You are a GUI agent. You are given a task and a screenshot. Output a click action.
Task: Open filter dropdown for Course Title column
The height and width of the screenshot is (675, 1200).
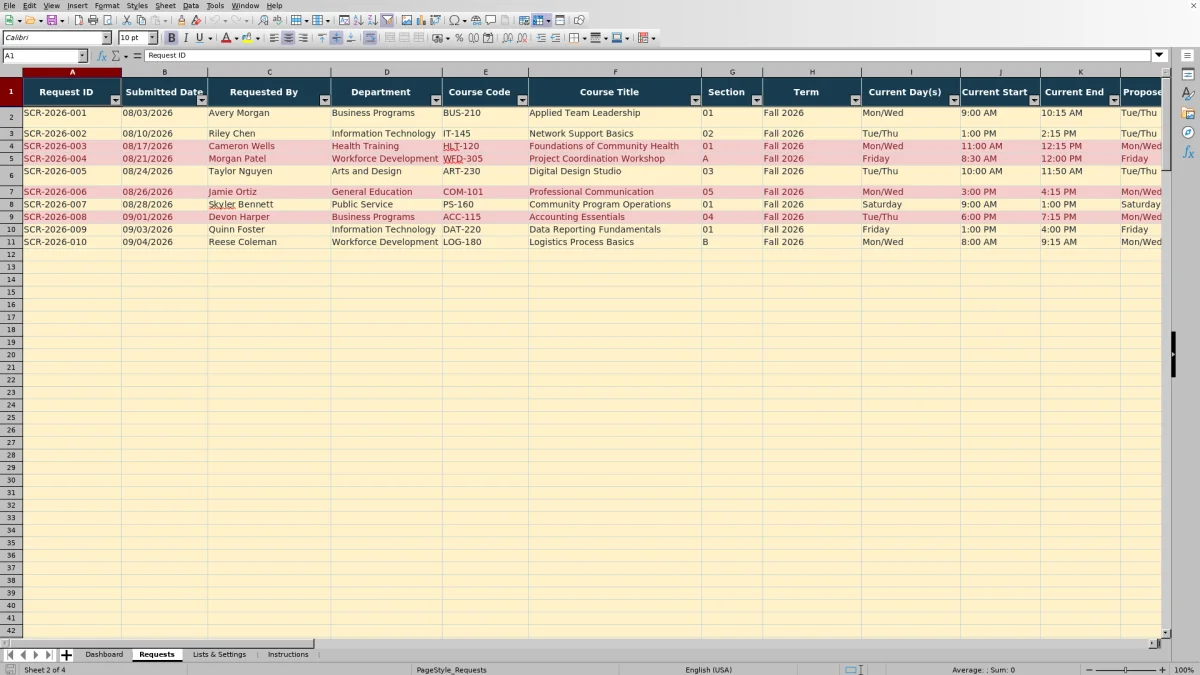[695, 100]
